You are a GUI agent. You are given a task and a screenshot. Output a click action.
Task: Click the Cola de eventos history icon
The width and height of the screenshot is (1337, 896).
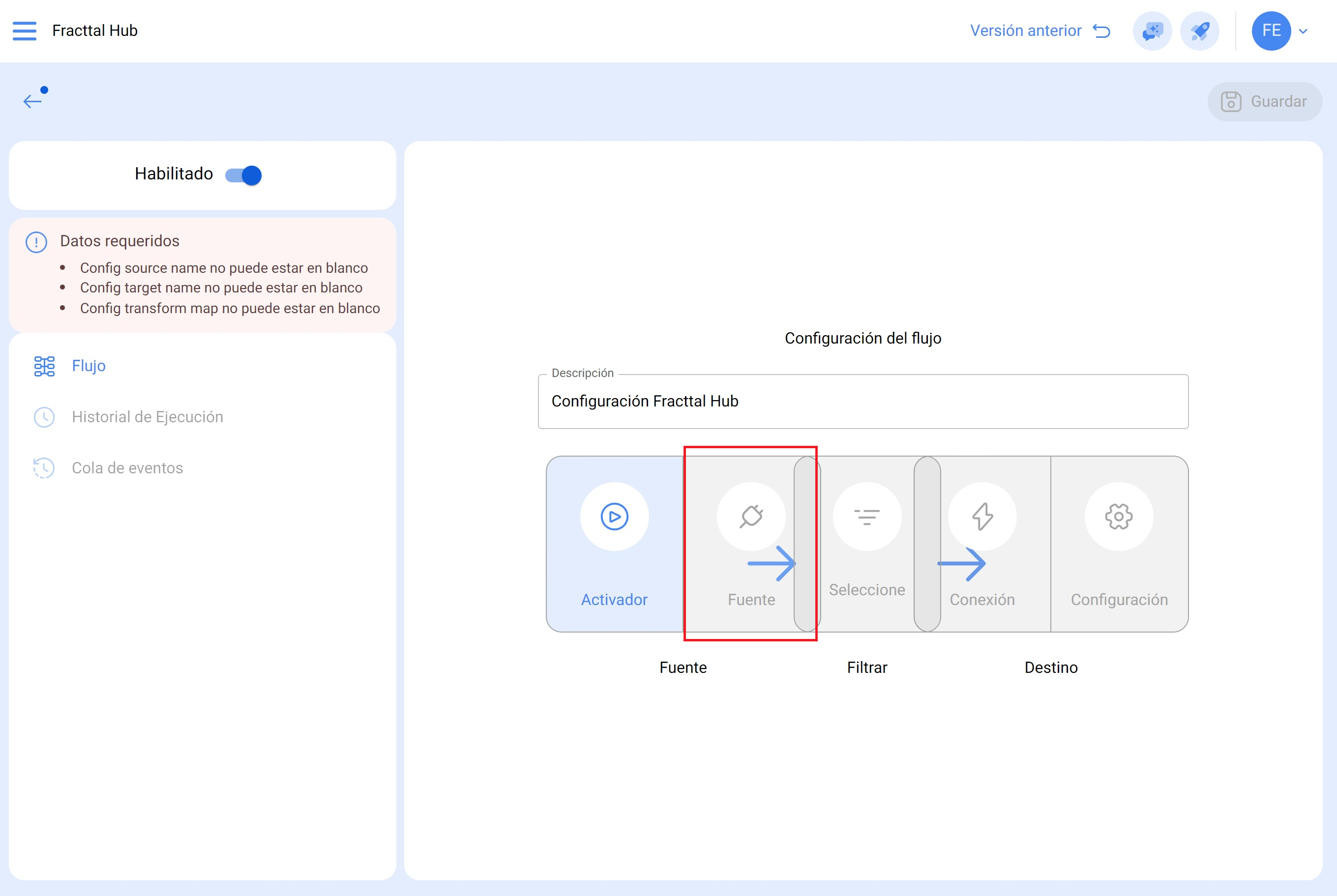tap(43, 468)
